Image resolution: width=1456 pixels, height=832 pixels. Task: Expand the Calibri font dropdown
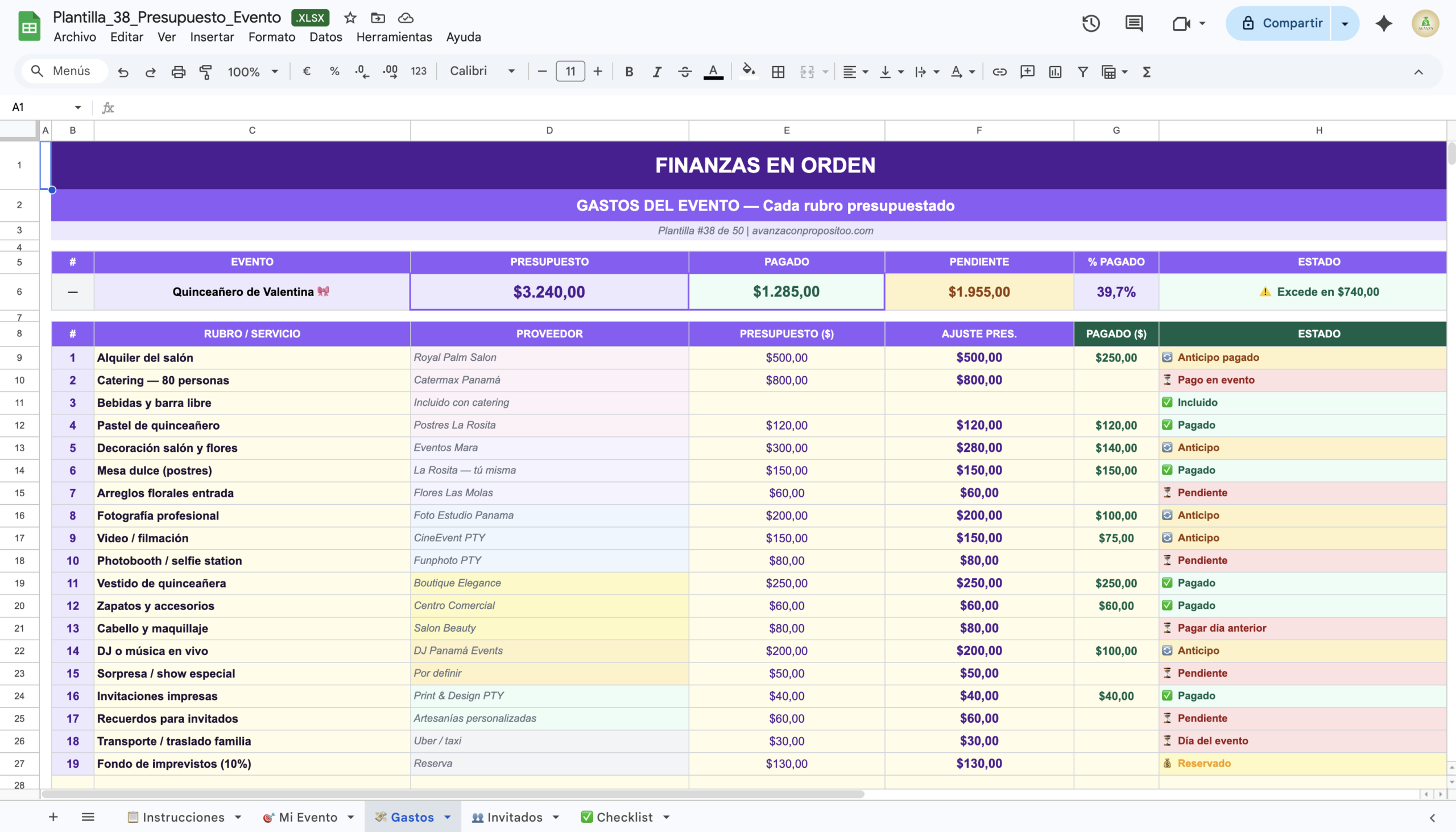482,72
